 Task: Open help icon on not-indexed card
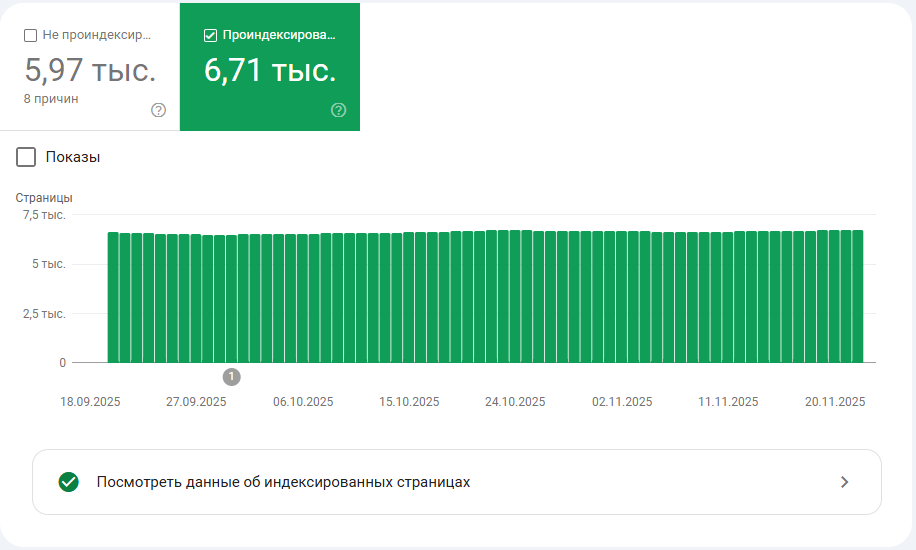click(158, 110)
